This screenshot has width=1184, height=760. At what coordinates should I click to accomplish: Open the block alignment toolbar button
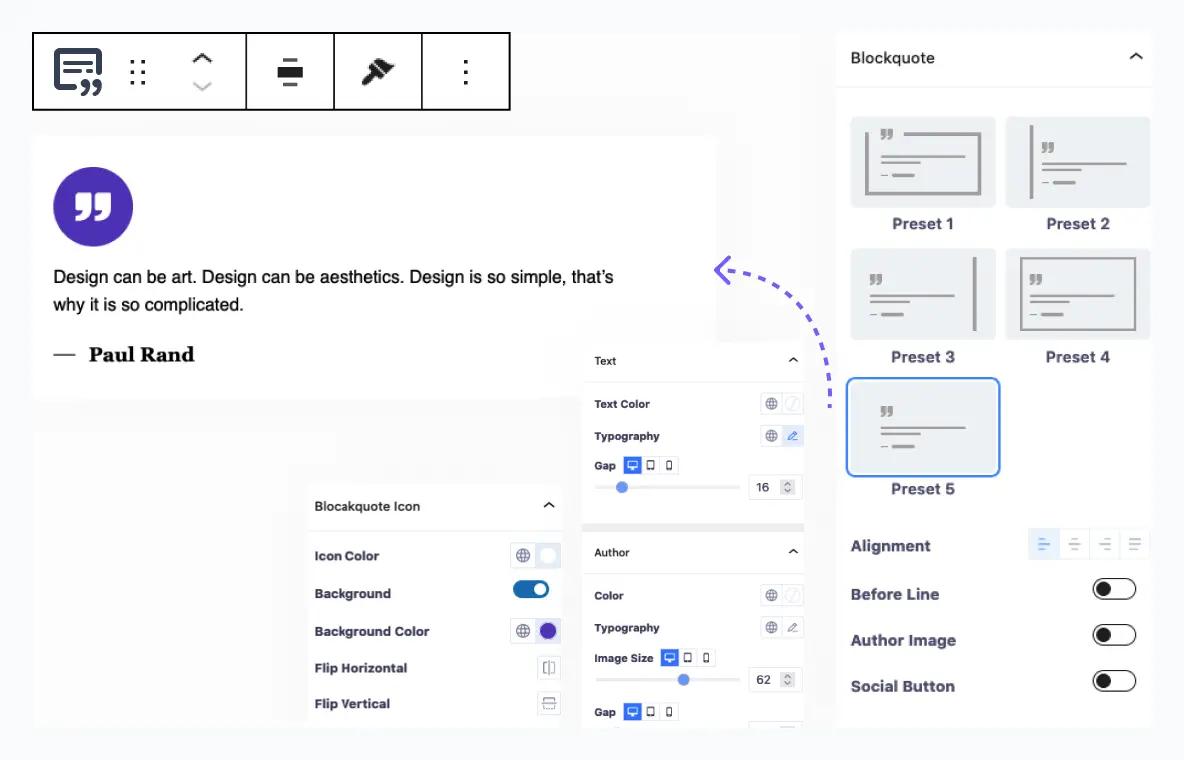[x=290, y=72]
